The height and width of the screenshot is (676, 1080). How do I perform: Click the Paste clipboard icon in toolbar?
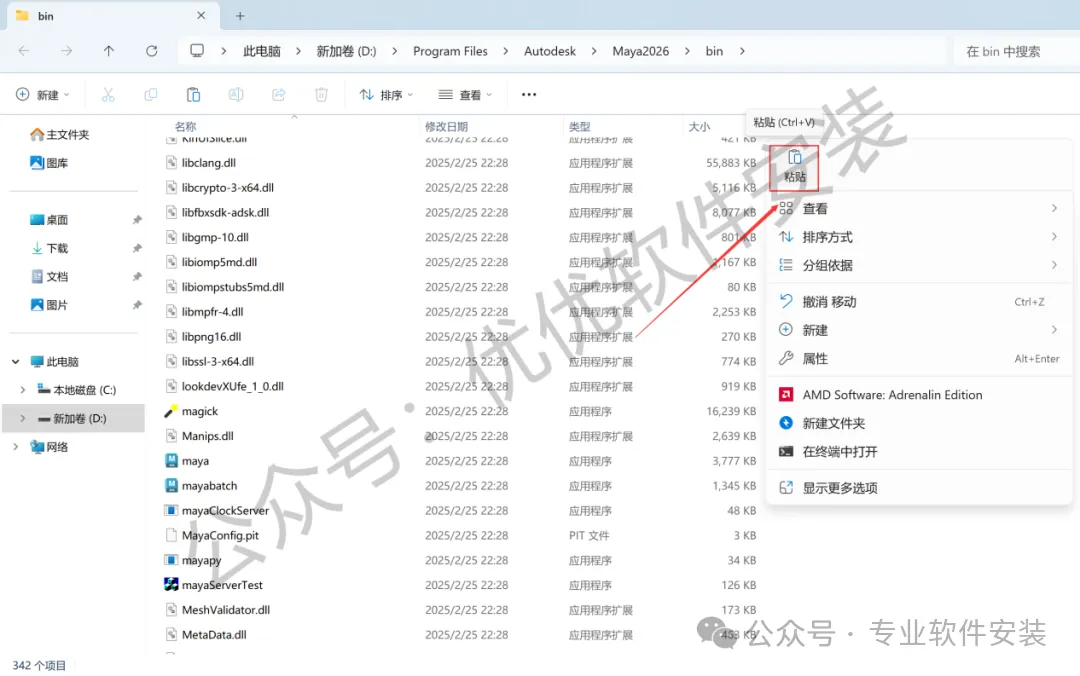(x=194, y=94)
